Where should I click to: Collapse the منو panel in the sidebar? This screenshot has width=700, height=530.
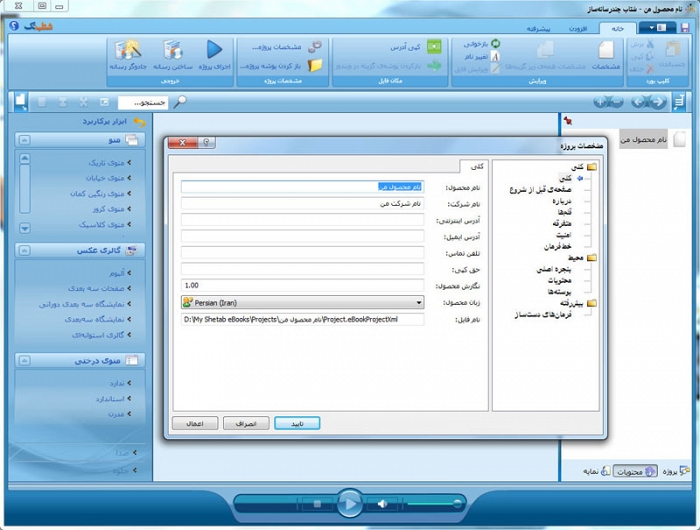[x=23, y=141]
